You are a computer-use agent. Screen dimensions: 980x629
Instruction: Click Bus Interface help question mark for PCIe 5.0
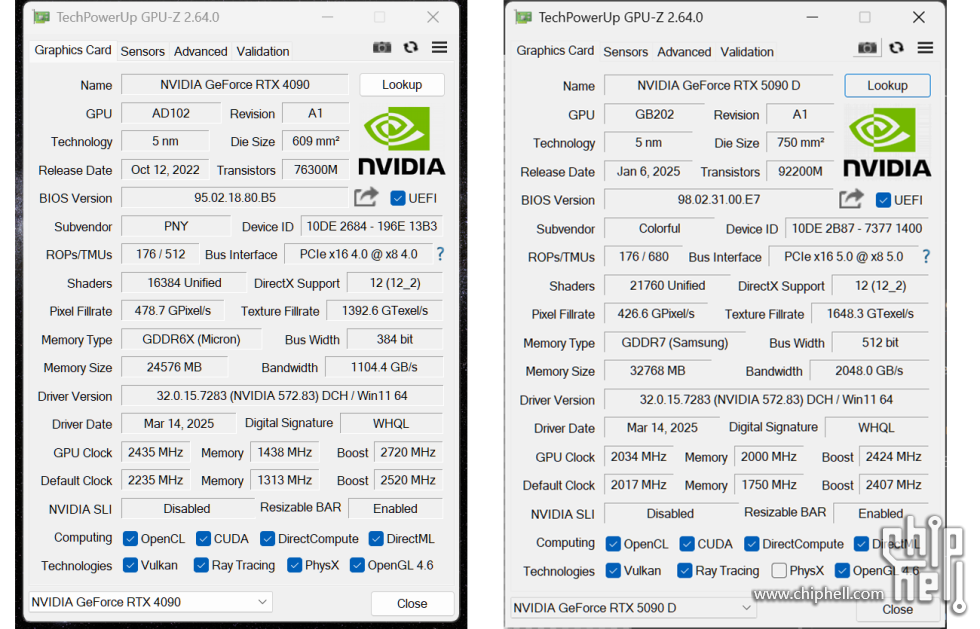[926, 256]
